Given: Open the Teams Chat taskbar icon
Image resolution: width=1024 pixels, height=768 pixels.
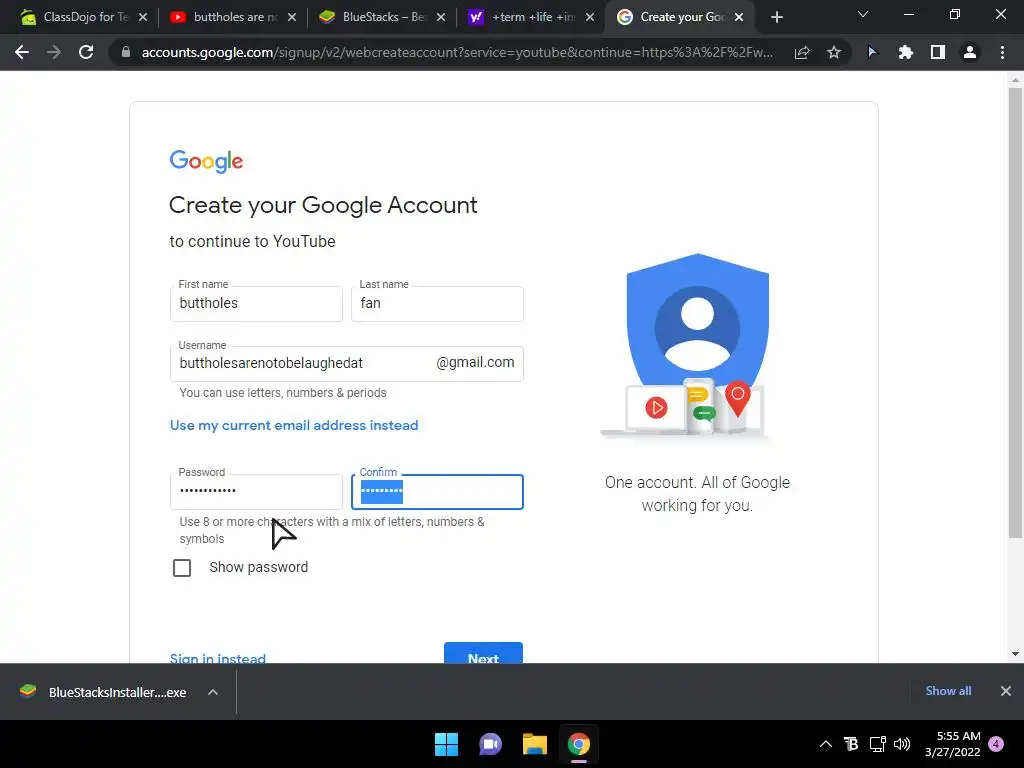Looking at the screenshot, I should pos(490,744).
